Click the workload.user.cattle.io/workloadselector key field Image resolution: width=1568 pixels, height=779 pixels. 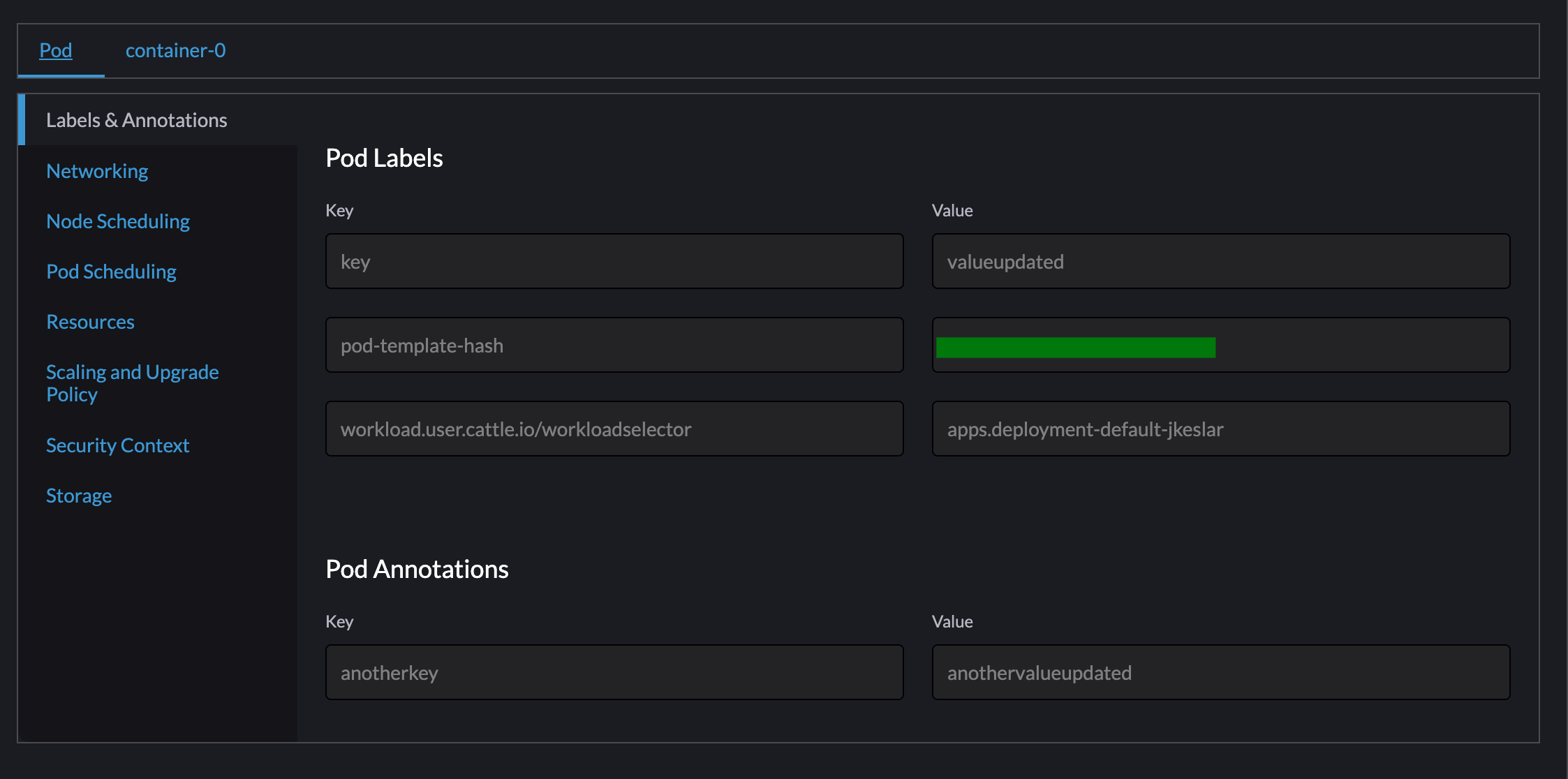(x=614, y=429)
